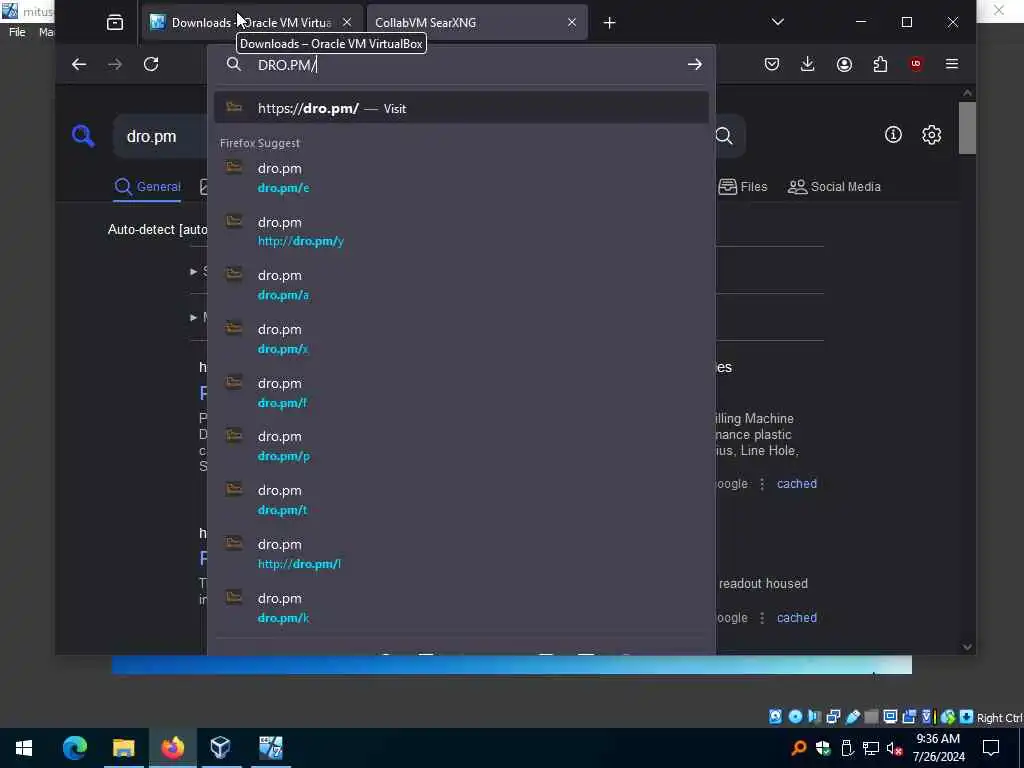This screenshot has height=768, width=1024.
Task: Open File Explorer from the taskbar
Action: point(123,748)
